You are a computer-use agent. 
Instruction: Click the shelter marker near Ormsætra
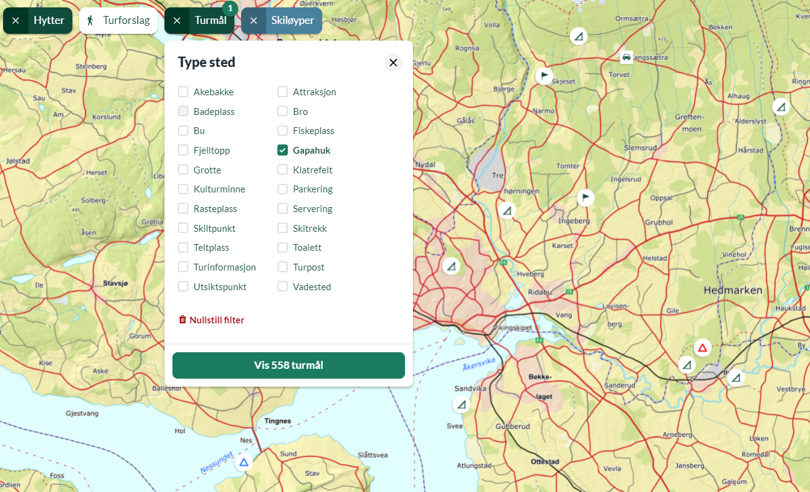pyautogui.click(x=579, y=37)
